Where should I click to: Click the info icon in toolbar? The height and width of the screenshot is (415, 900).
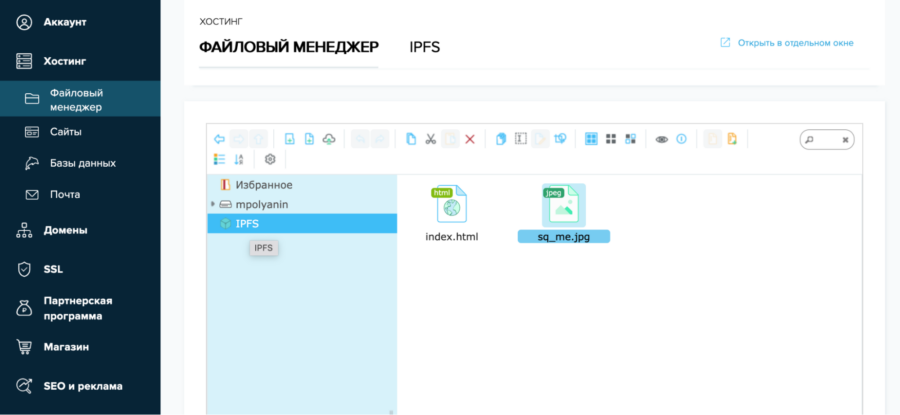tap(681, 139)
